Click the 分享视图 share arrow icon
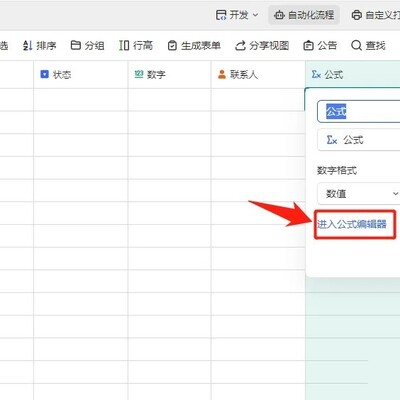This screenshot has height=400, width=400. click(240, 45)
